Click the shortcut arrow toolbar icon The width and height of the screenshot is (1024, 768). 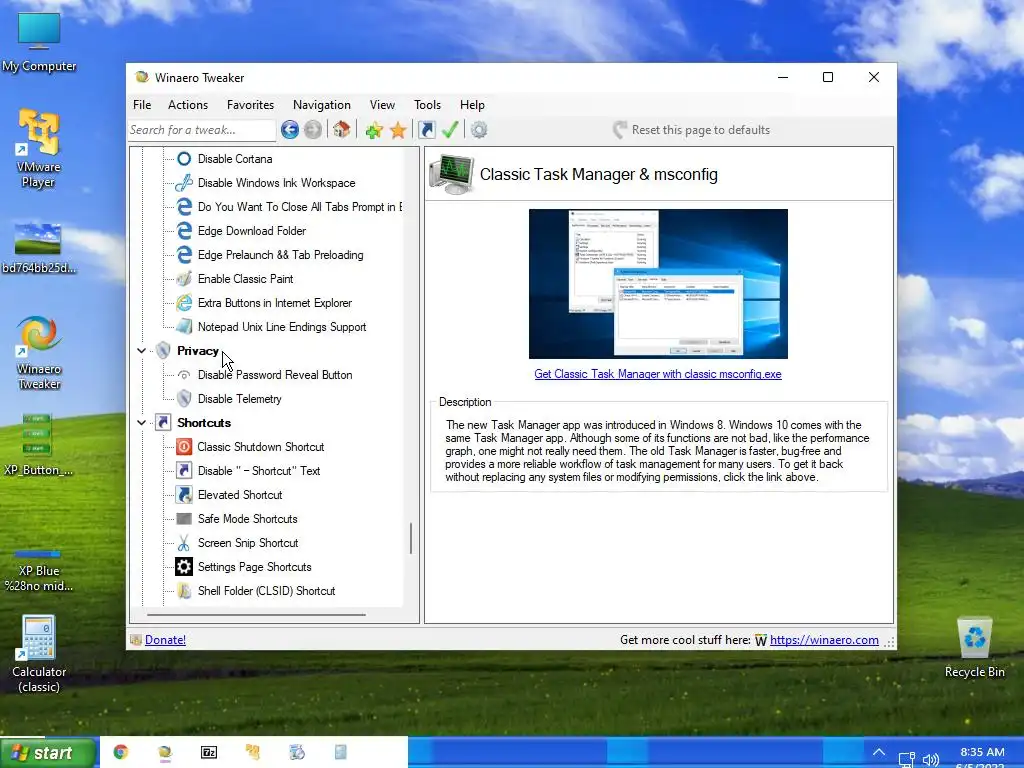(x=426, y=130)
